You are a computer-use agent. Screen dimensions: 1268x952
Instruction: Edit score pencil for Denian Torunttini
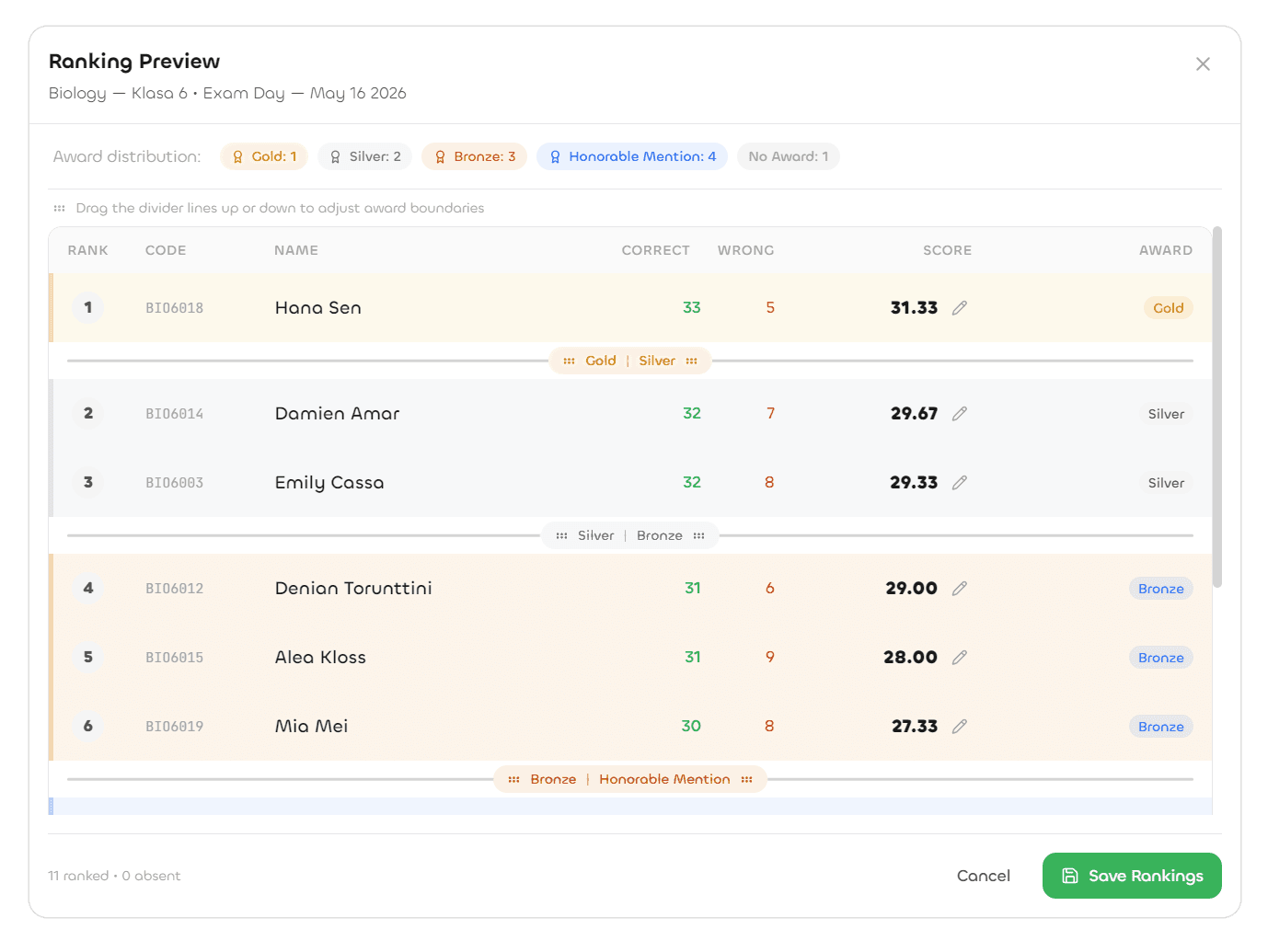tap(960, 589)
